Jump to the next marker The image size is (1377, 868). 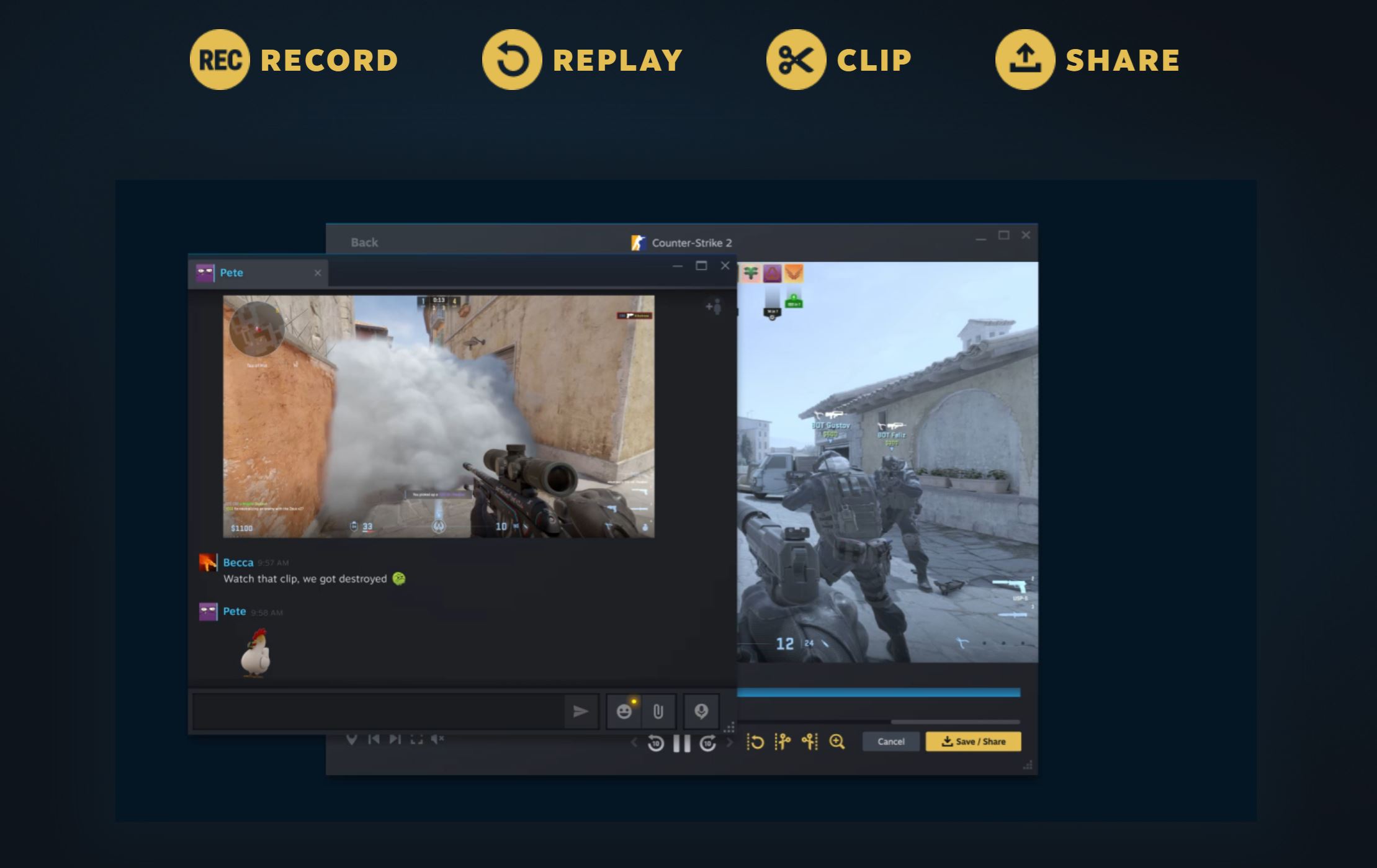[395, 739]
